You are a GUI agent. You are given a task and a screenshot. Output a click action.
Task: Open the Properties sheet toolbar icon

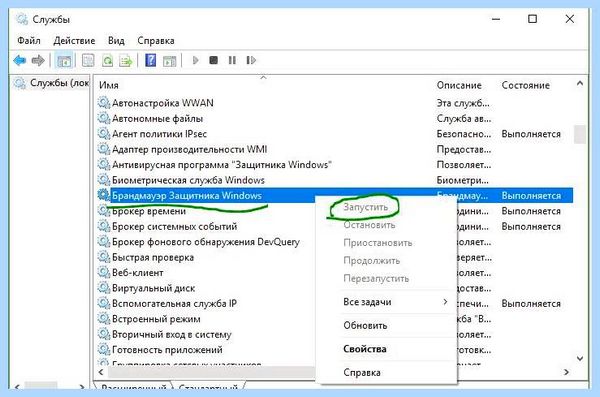coord(88,60)
